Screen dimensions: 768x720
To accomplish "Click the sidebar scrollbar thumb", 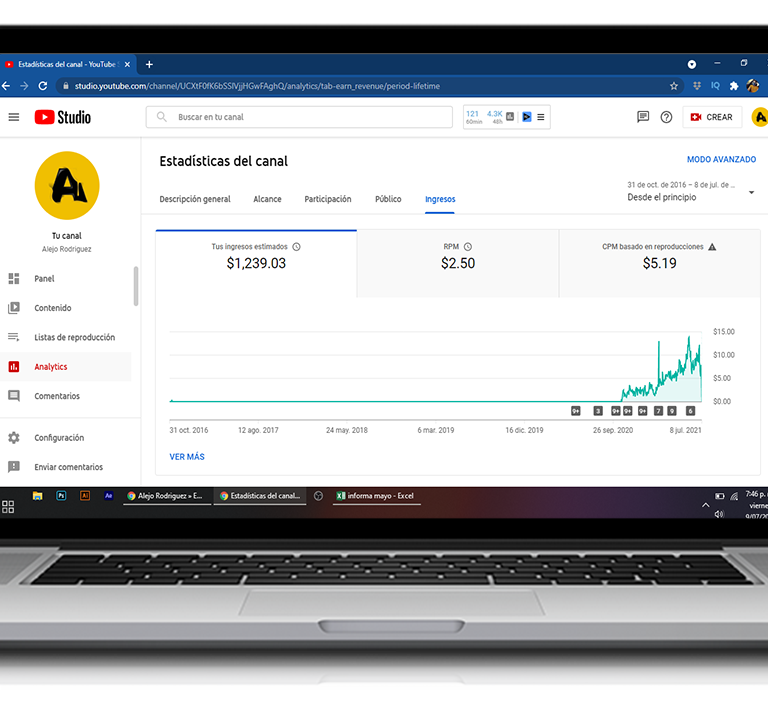I will click(x=136, y=286).
